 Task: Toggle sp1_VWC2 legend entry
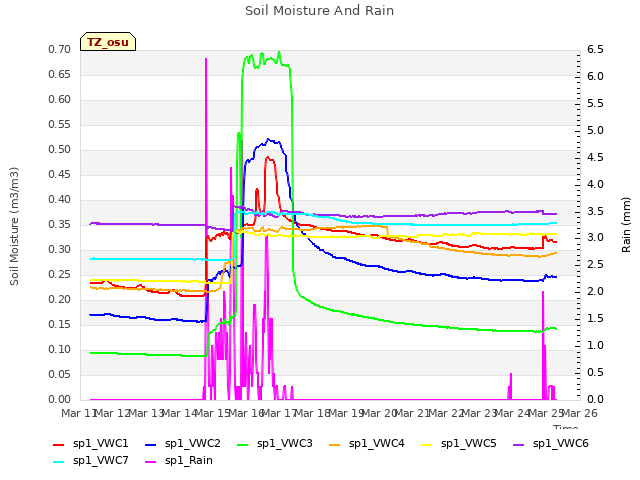click(x=182, y=444)
